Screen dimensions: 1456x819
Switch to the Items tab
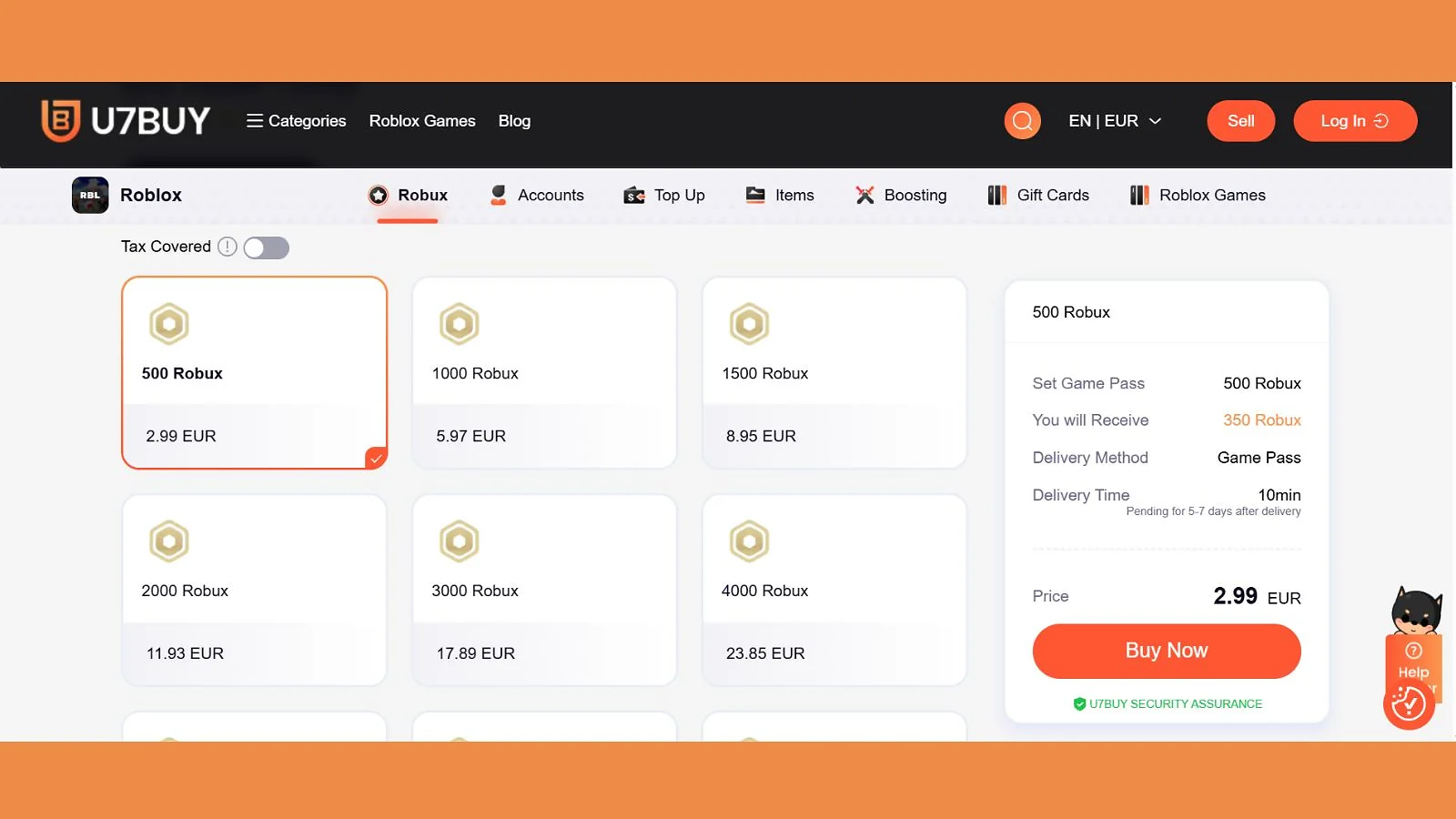(x=780, y=195)
